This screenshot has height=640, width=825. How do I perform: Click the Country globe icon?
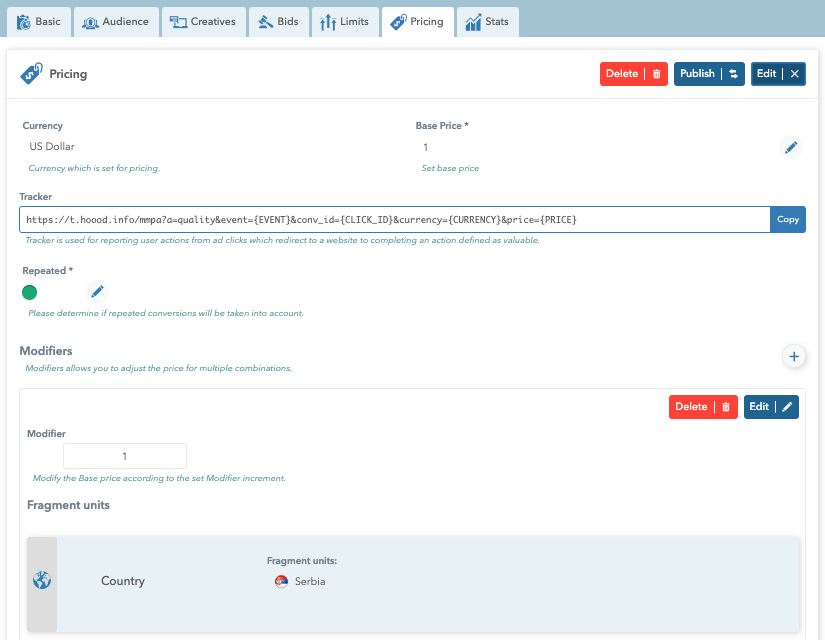pyautogui.click(x=42, y=580)
